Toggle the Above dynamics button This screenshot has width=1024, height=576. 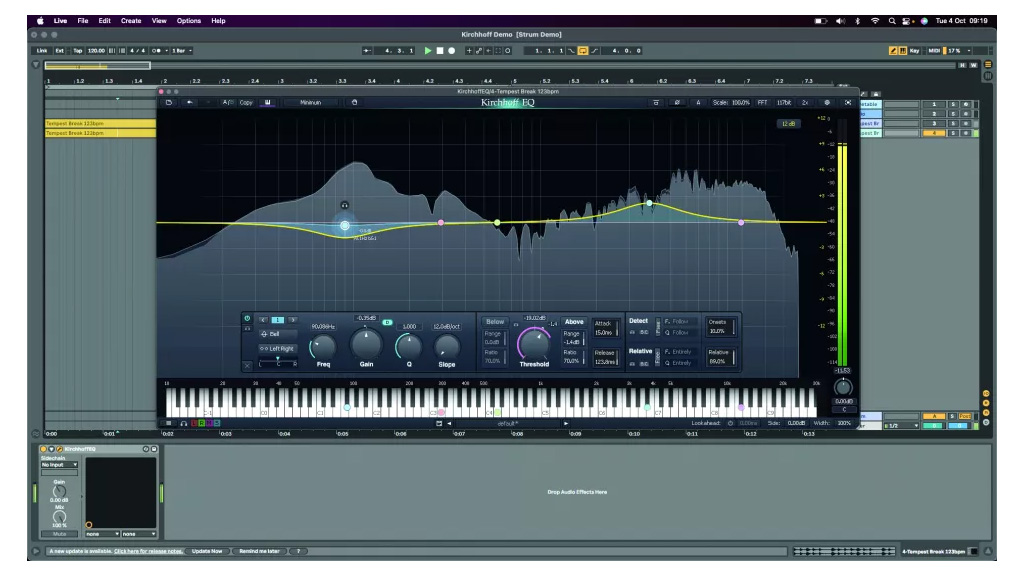[x=574, y=322]
